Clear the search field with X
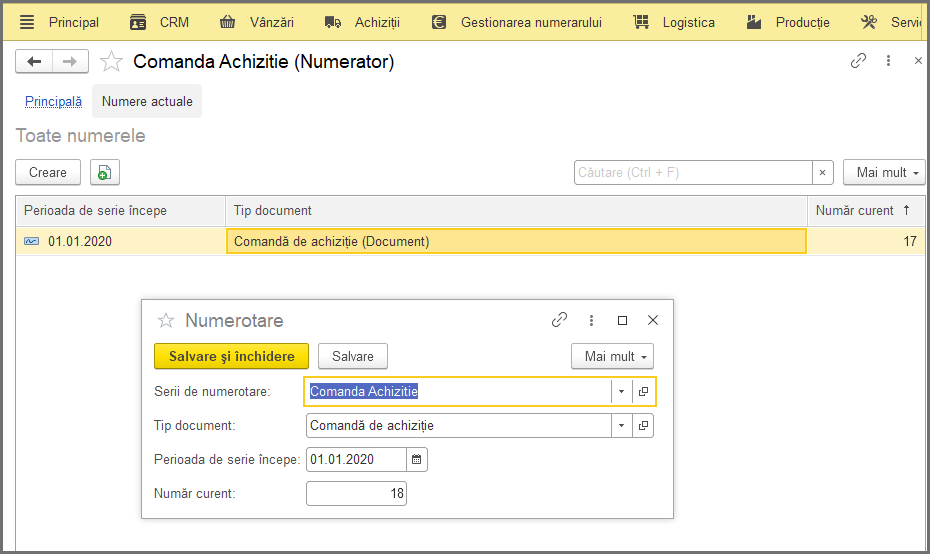The image size is (930, 554). click(823, 173)
